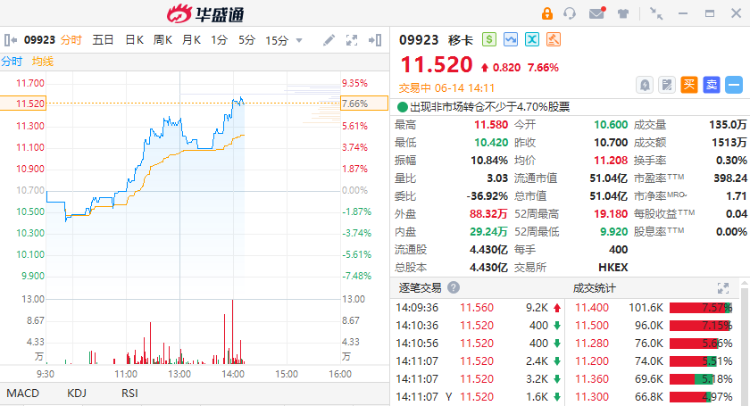The height and width of the screenshot is (406, 750).
Task: Click the pencil drawing tool icon
Action: [329, 40]
